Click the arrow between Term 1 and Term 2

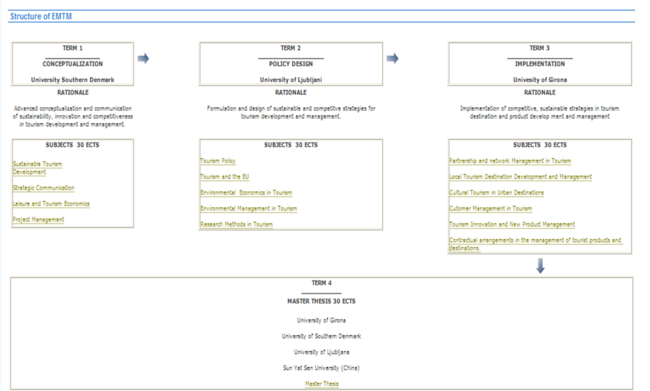point(143,58)
